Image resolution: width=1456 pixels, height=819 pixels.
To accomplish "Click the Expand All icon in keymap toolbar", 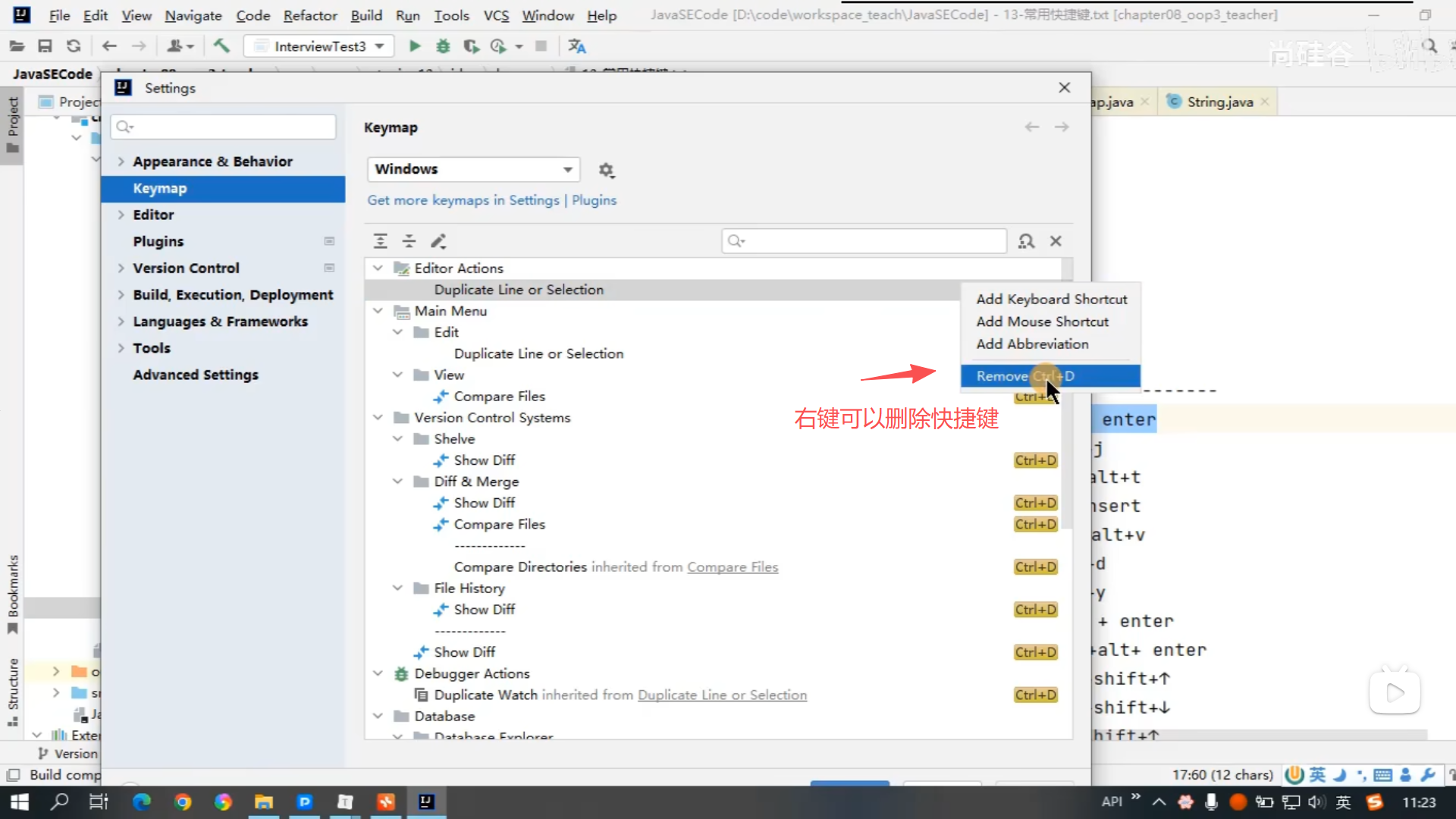I will pos(381,241).
